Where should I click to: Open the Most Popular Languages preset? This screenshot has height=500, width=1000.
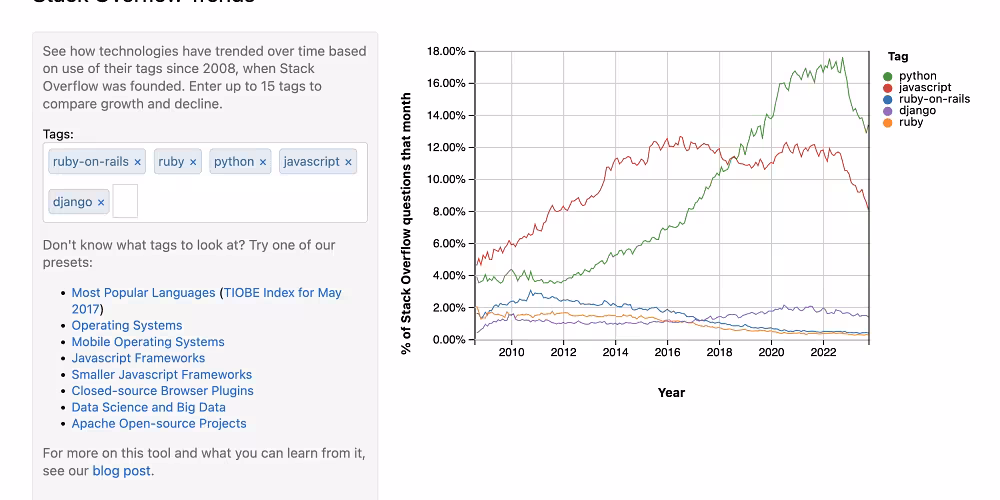pyautogui.click(x=143, y=293)
